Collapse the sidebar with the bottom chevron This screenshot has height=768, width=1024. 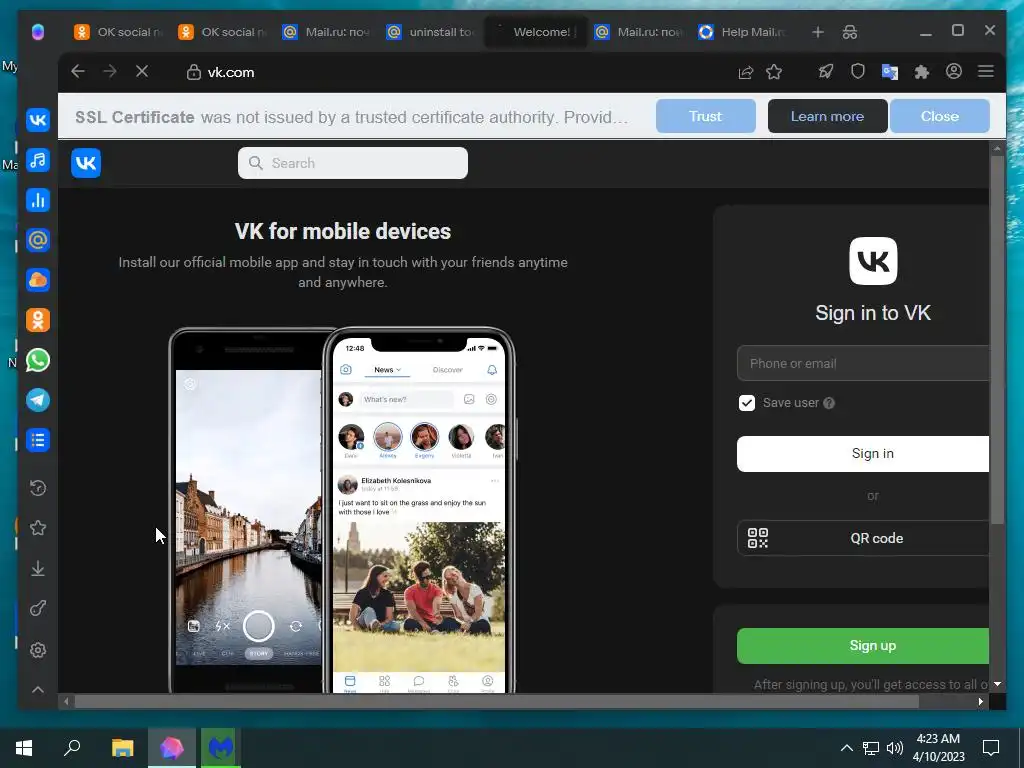pos(38,690)
